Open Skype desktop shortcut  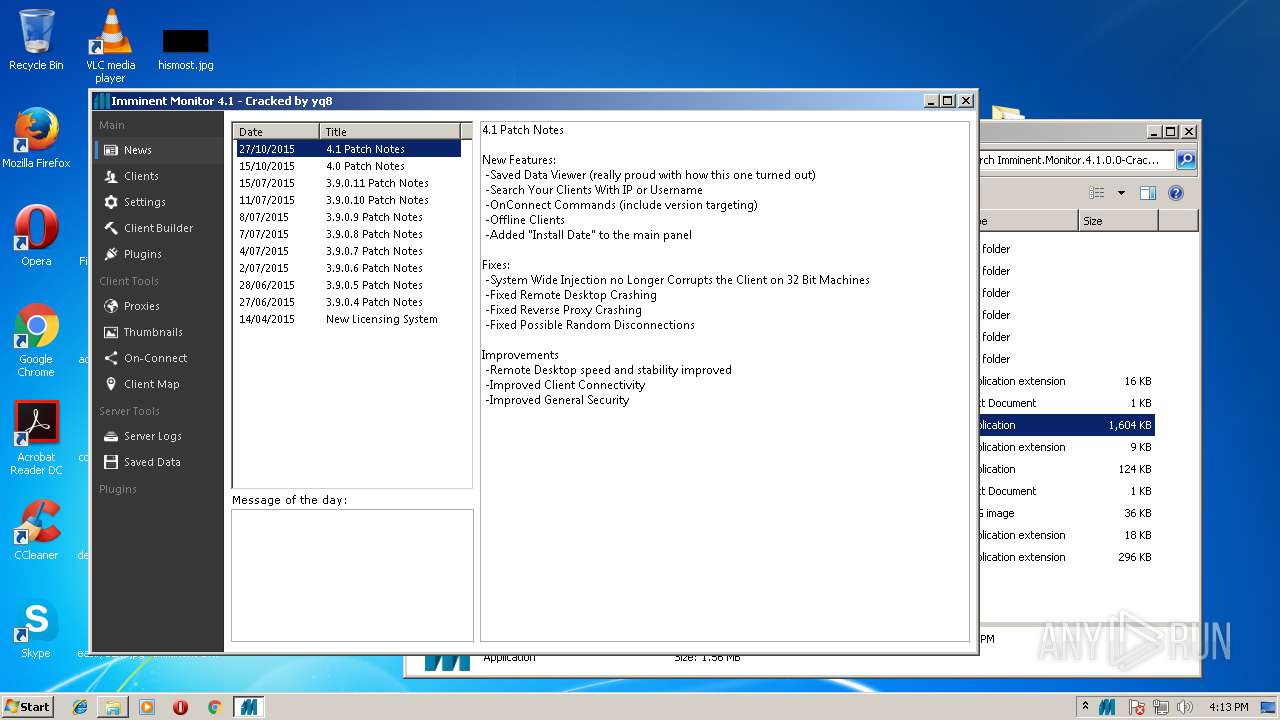click(36, 628)
